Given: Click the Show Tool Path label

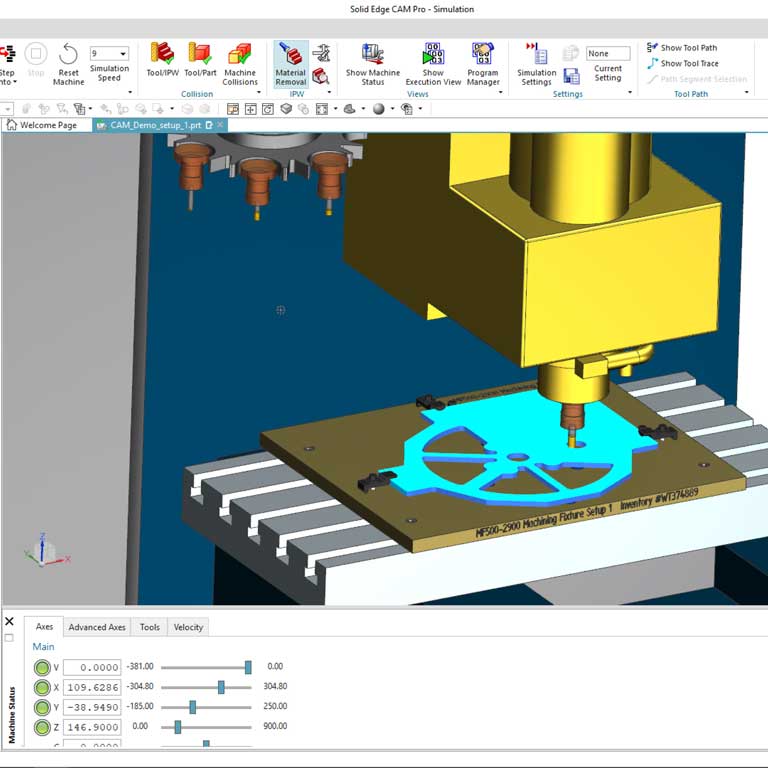Looking at the screenshot, I should 689,48.
